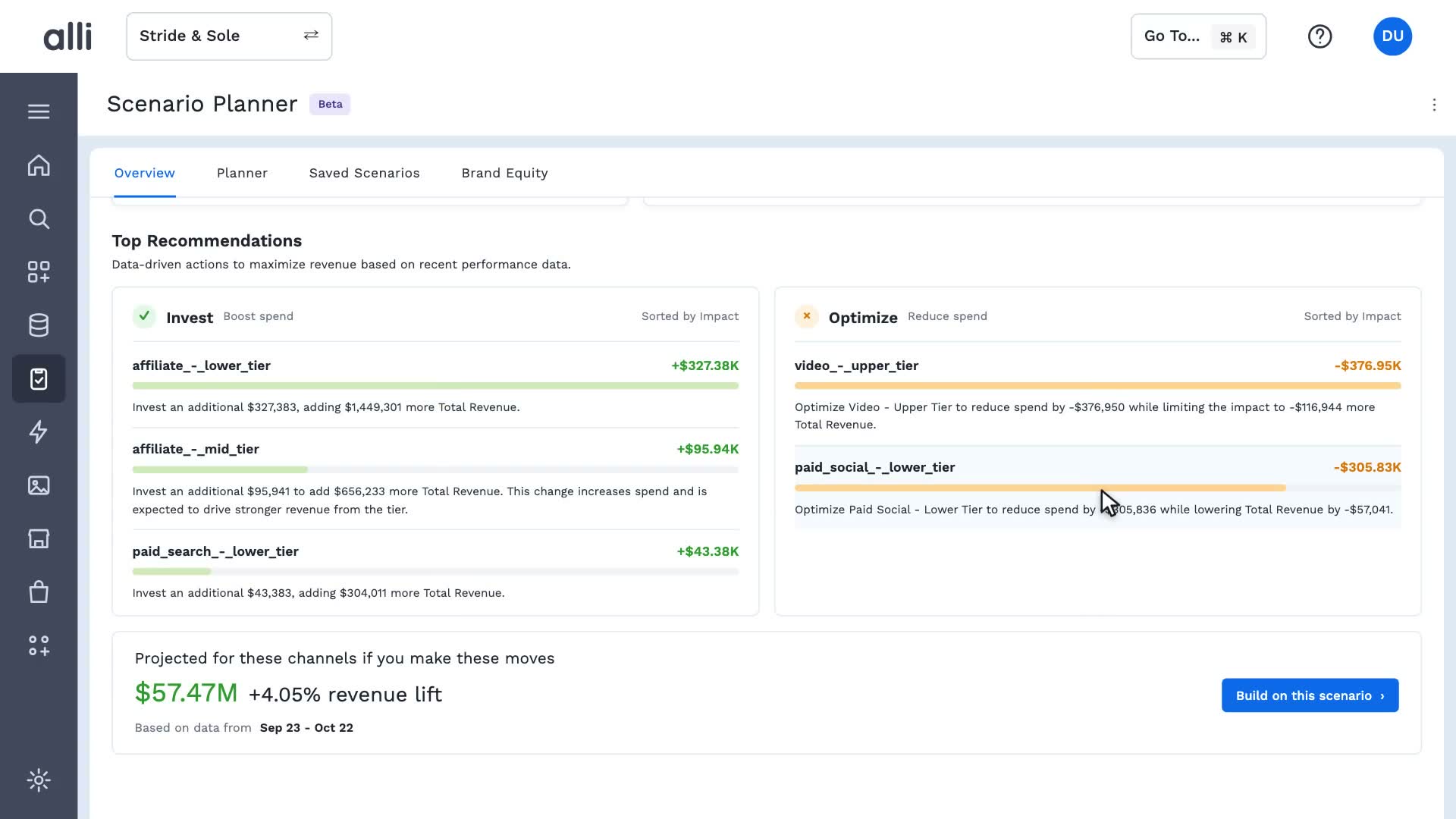The height and width of the screenshot is (819, 1456).
Task: Click Sorted by Impact in Optimize card
Action: 1352,316
